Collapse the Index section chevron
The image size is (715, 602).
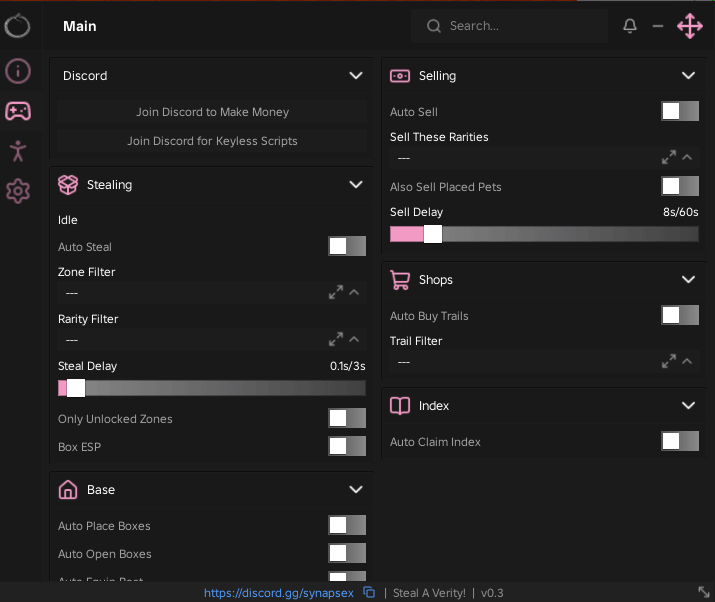(x=689, y=405)
